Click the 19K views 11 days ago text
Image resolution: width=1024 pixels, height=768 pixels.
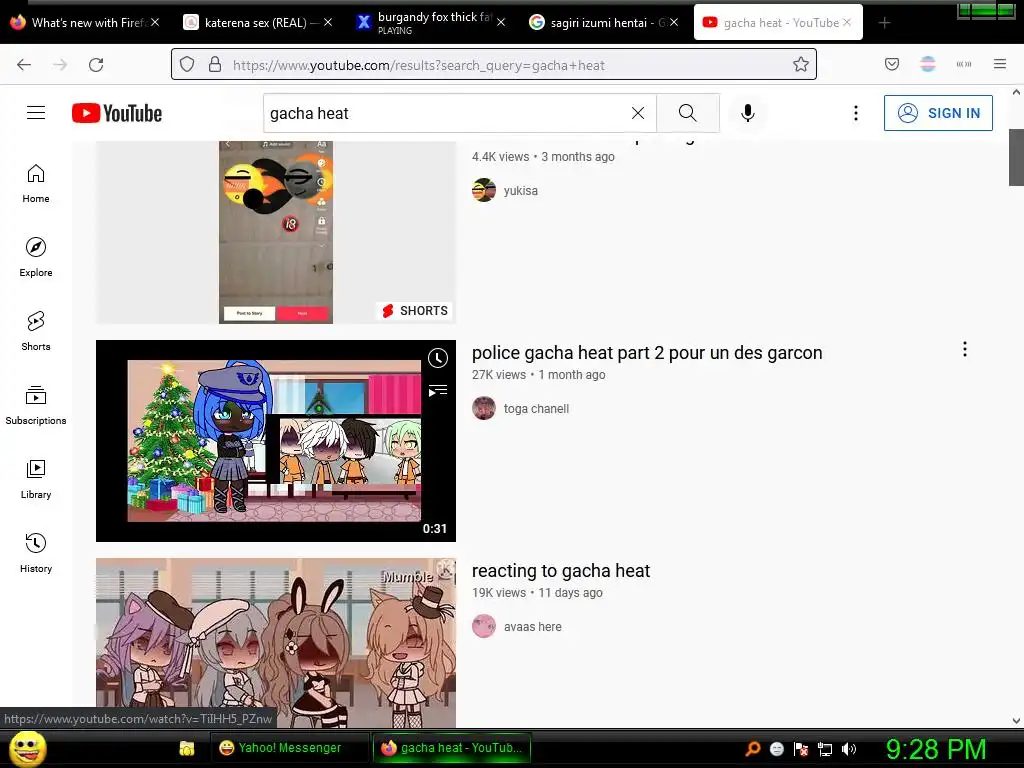coord(537,593)
